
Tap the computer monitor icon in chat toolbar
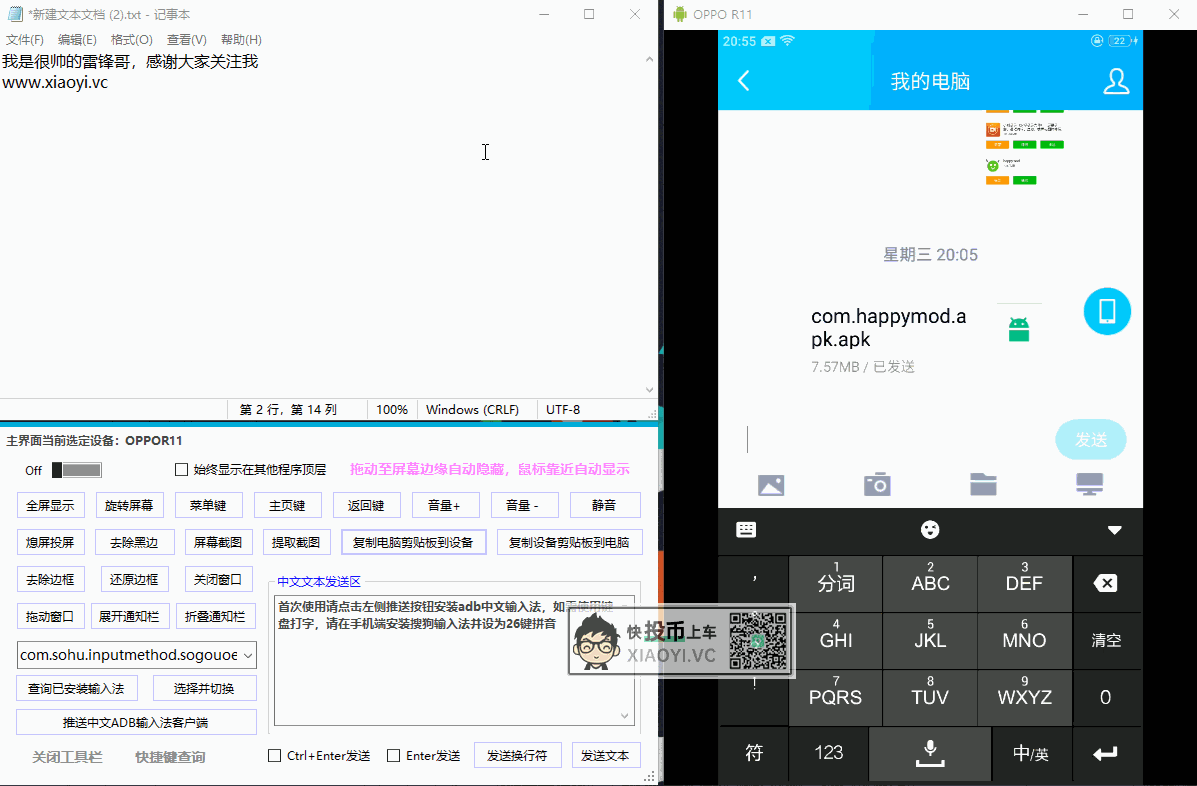[x=1089, y=485]
